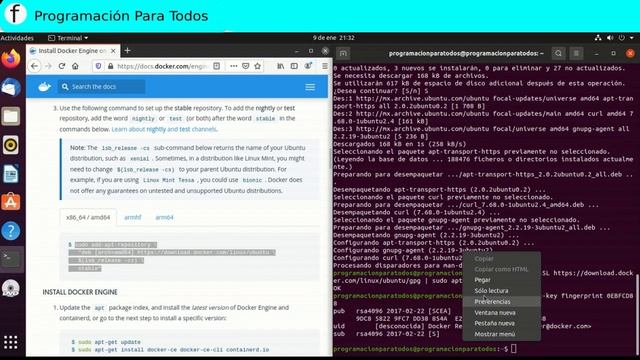Screen dimensions: 640x360
Task: Open LibreOffice Writer dock icon
Action: (11, 174)
